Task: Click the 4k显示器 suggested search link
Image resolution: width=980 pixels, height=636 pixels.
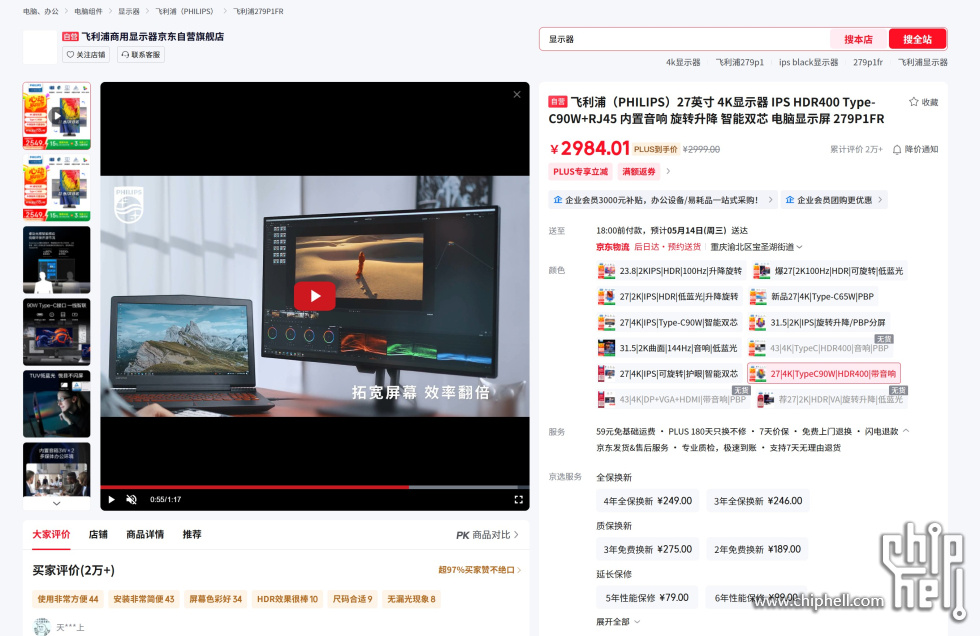Action: [682, 62]
